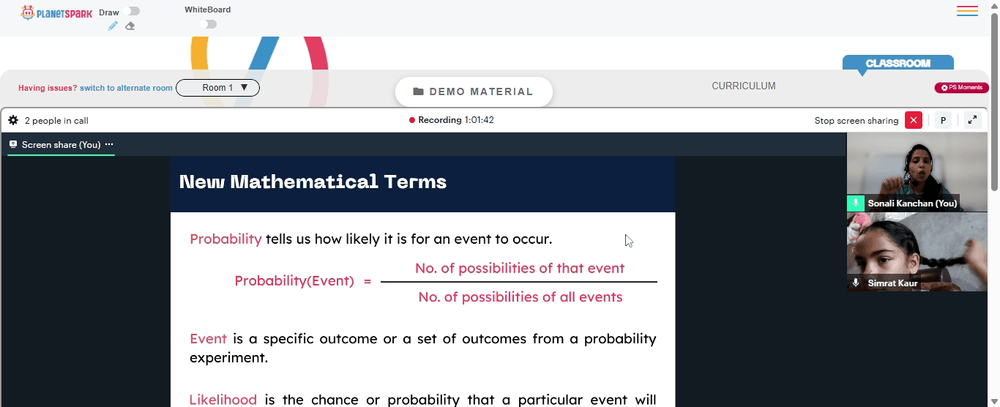Select the pencil draw tool
The width and height of the screenshot is (1000, 407).
[x=113, y=26]
